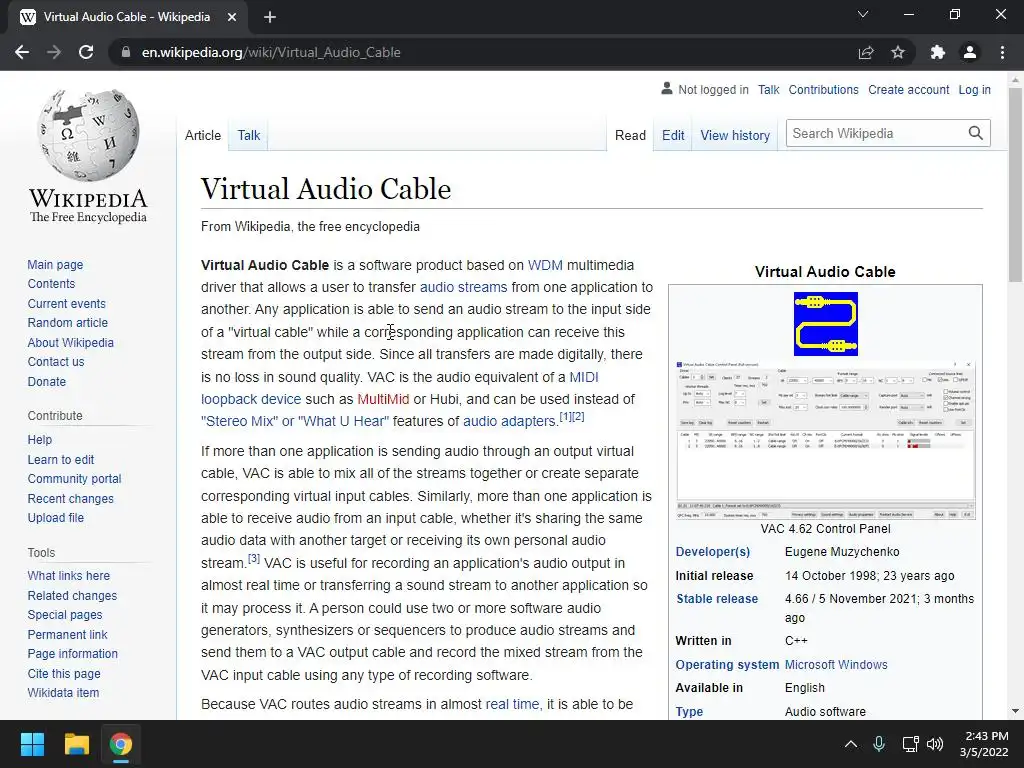Viewport: 1024px width, 768px height.
Task: Close the Virtual Audio Cable tab
Action: click(232, 17)
